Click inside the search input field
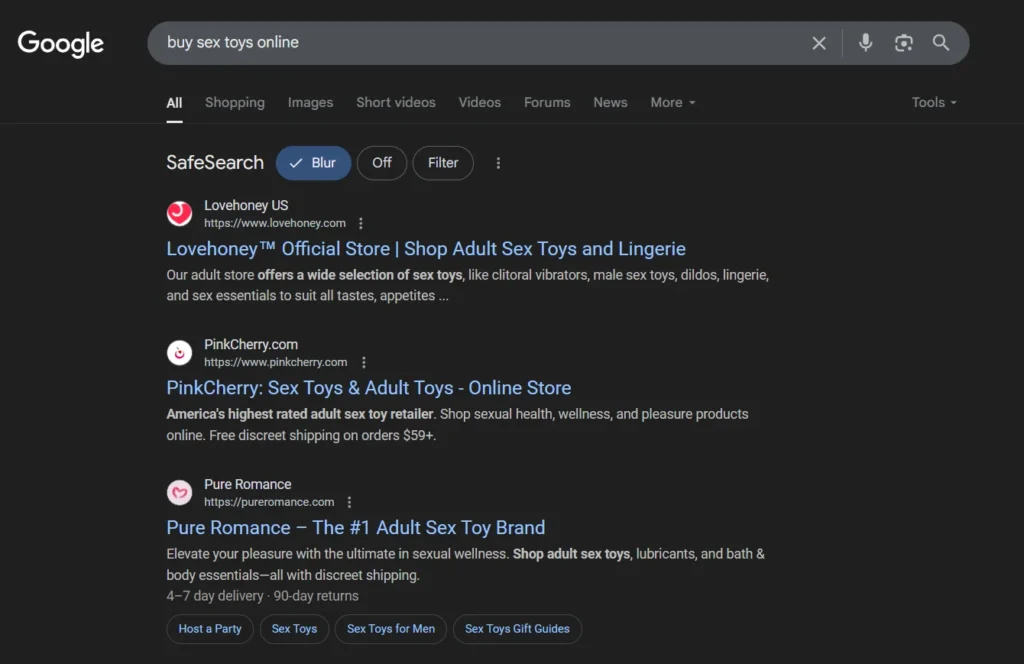 click(x=483, y=42)
